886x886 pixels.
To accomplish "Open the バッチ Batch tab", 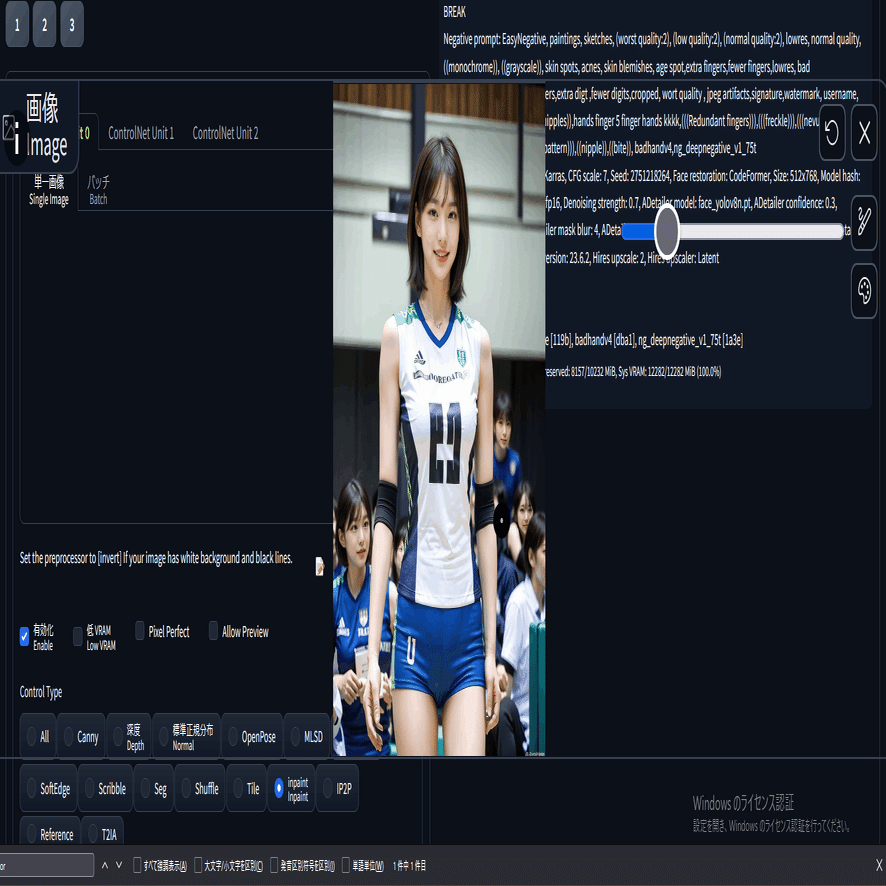I will coord(98,190).
